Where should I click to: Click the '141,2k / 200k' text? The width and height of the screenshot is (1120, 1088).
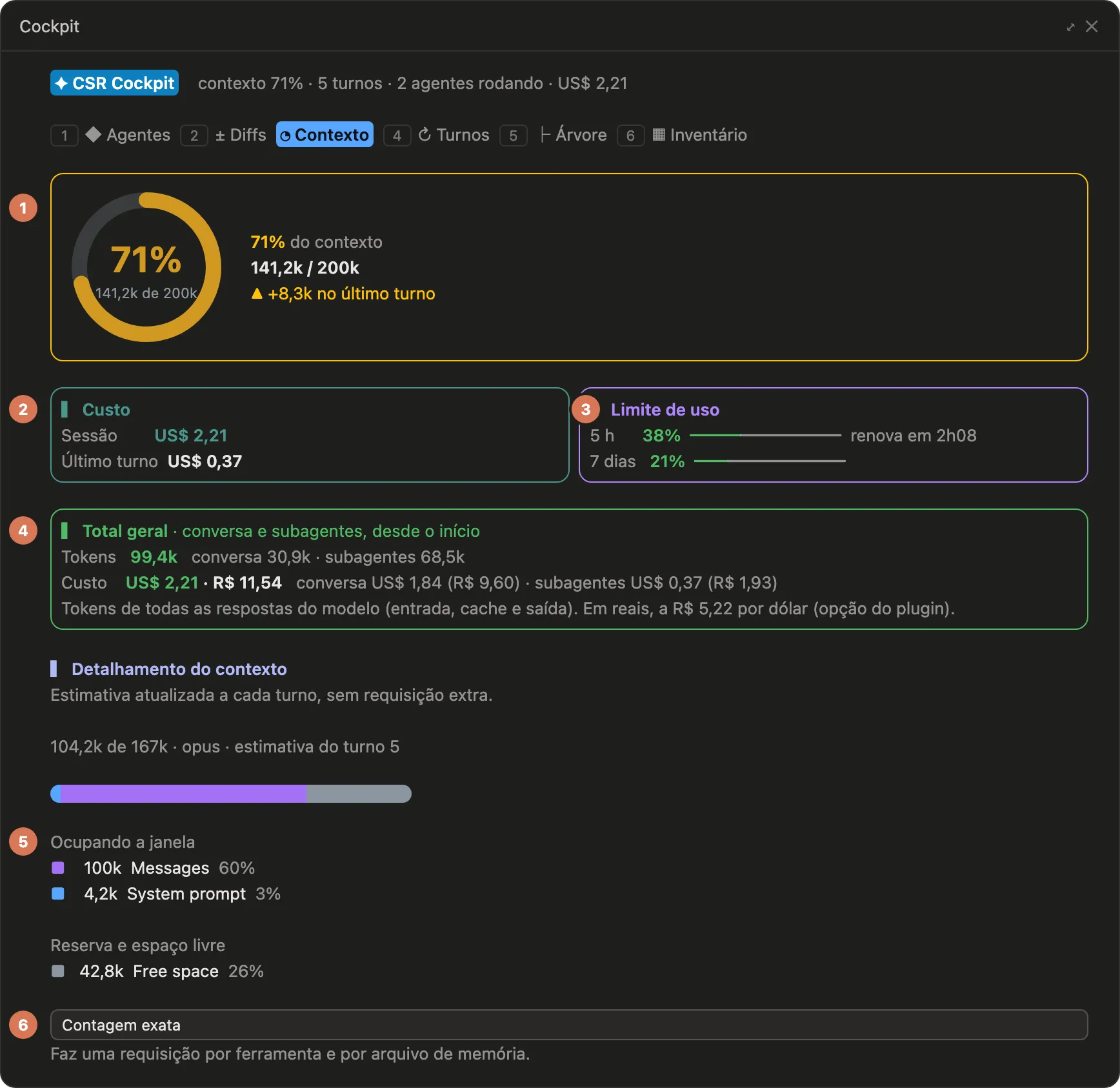(305, 268)
